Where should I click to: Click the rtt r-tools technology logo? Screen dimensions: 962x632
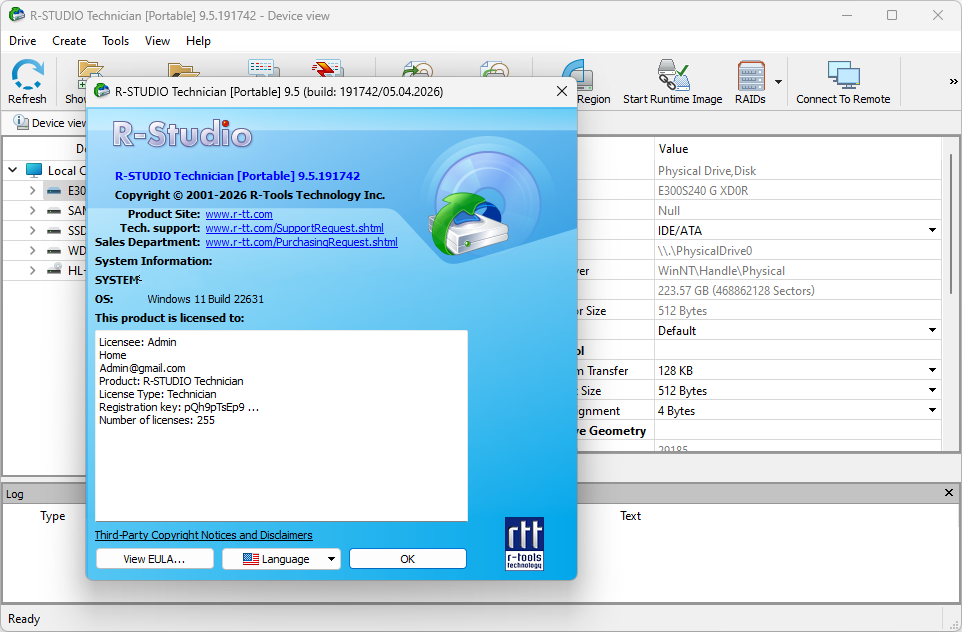pos(524,544)
